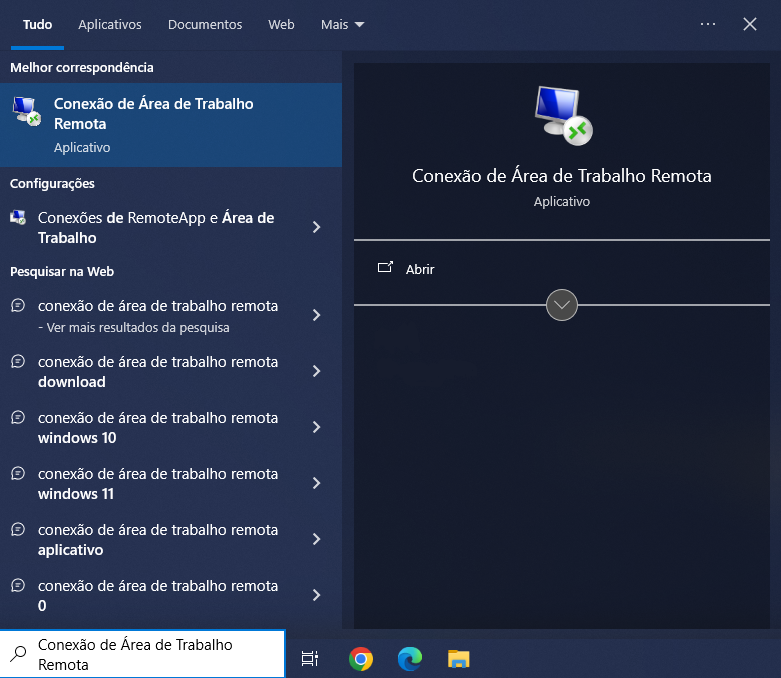Click the Task View taskbar icon
The image size is (781, 678).
[310, 658]
